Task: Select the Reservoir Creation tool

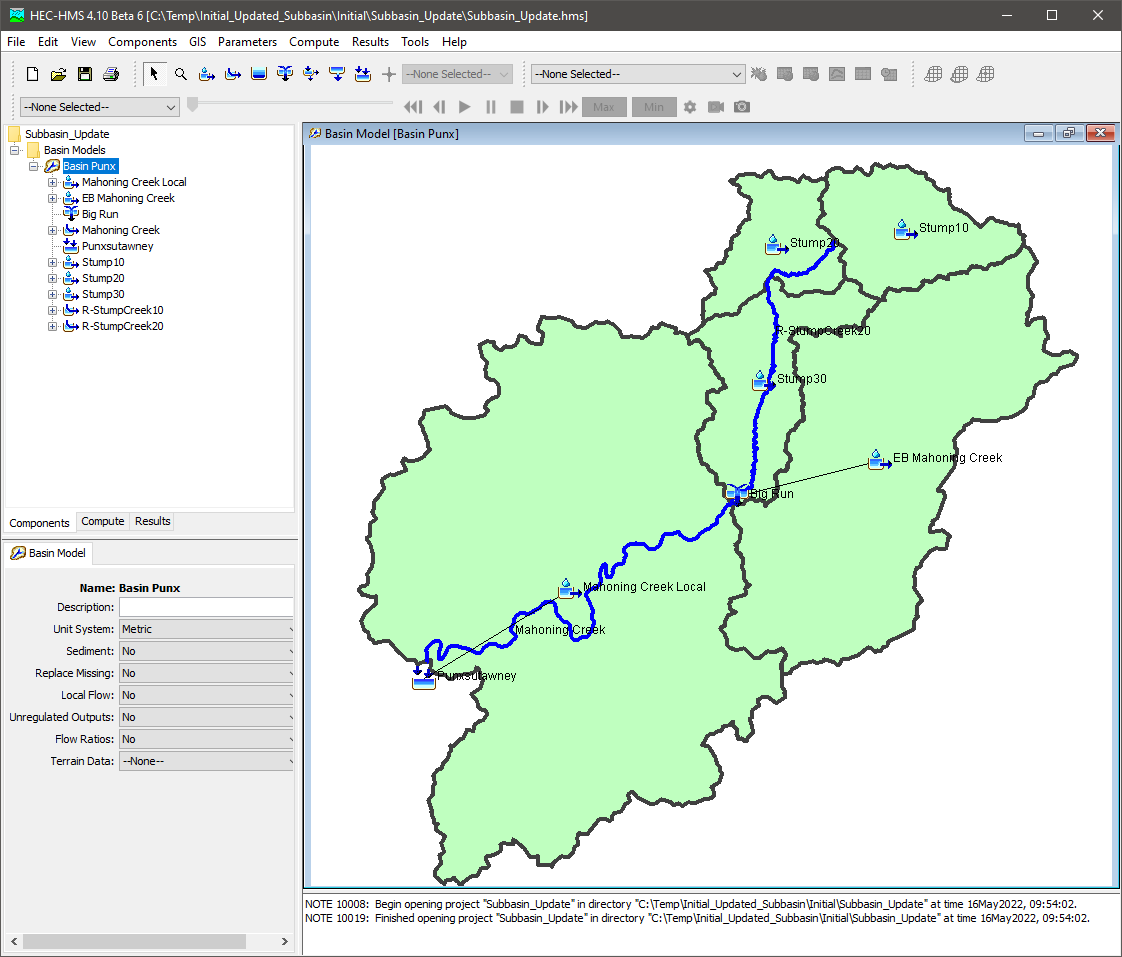Action: coord(259,74)
